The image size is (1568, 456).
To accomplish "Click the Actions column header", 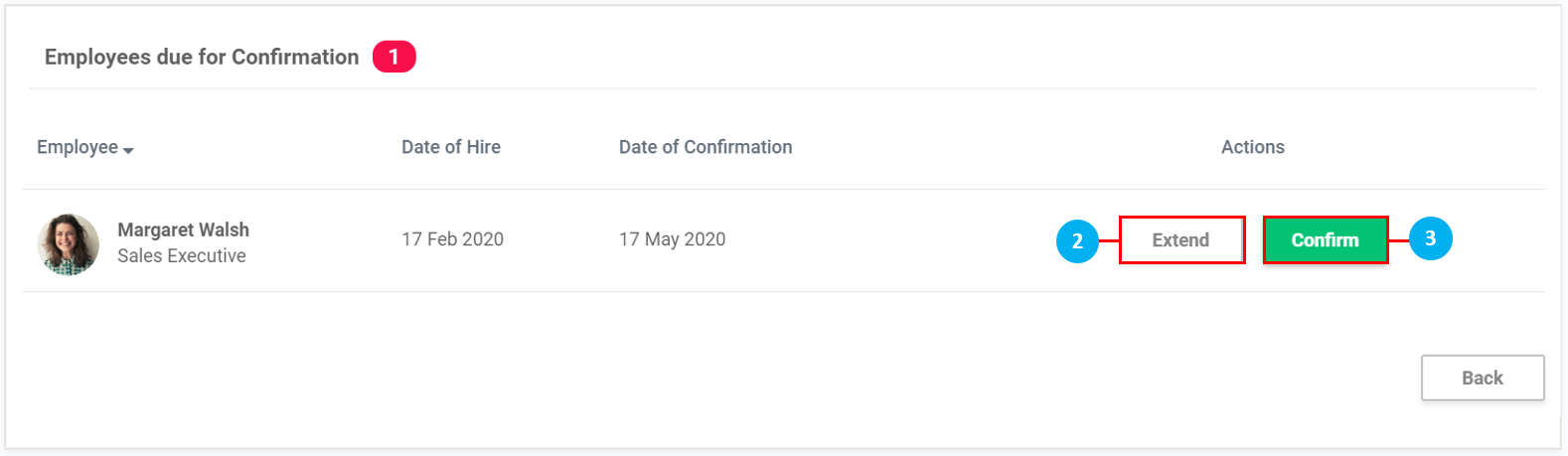I will tap(1252, 147).
